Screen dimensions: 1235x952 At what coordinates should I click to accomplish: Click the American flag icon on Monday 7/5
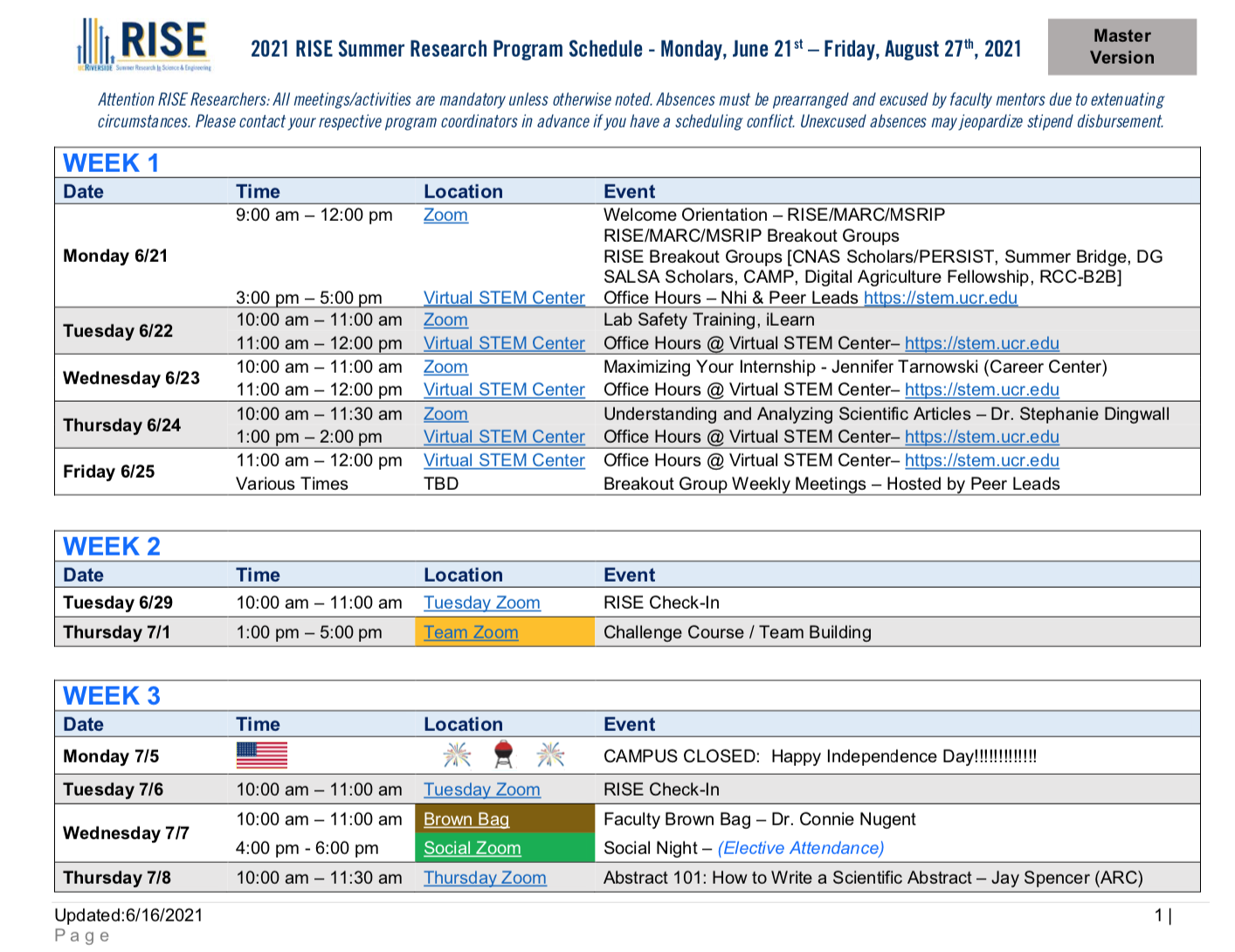click(262, 755)
